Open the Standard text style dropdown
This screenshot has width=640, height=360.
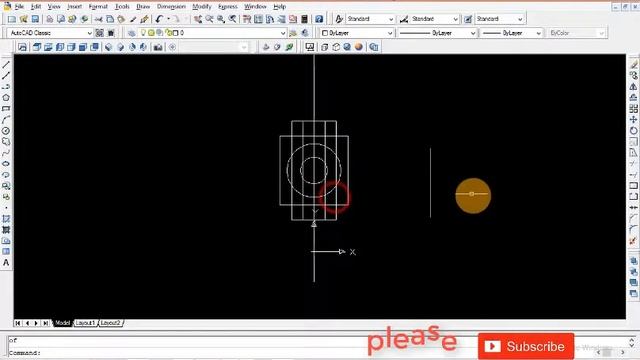391,19
